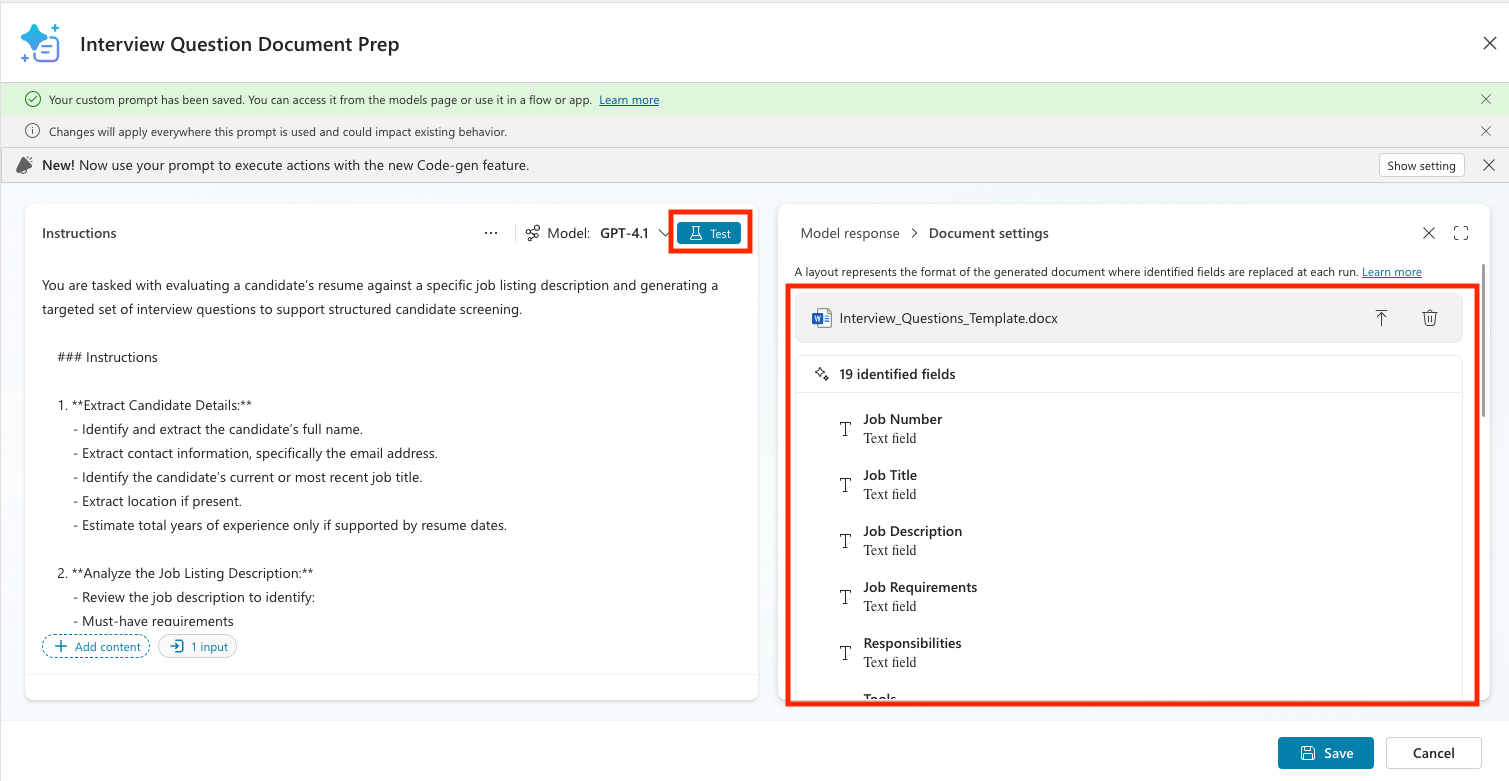
Task: Open the Model GPT-4.1 dropdown
Action: coord(610,233)
